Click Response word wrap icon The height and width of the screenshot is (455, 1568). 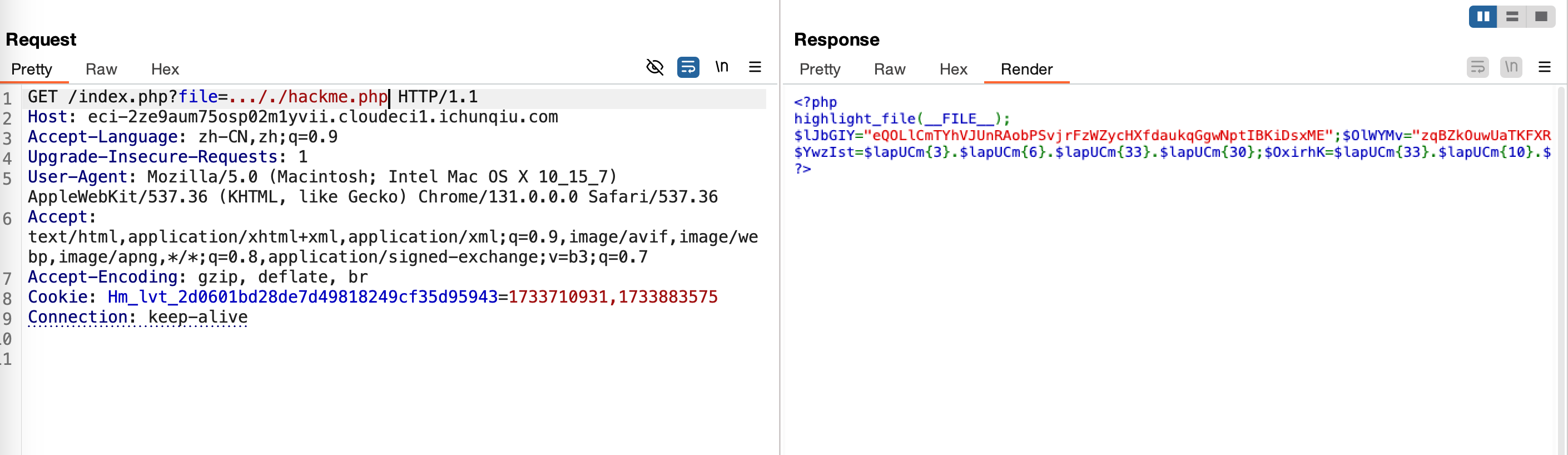(1477, 67)
